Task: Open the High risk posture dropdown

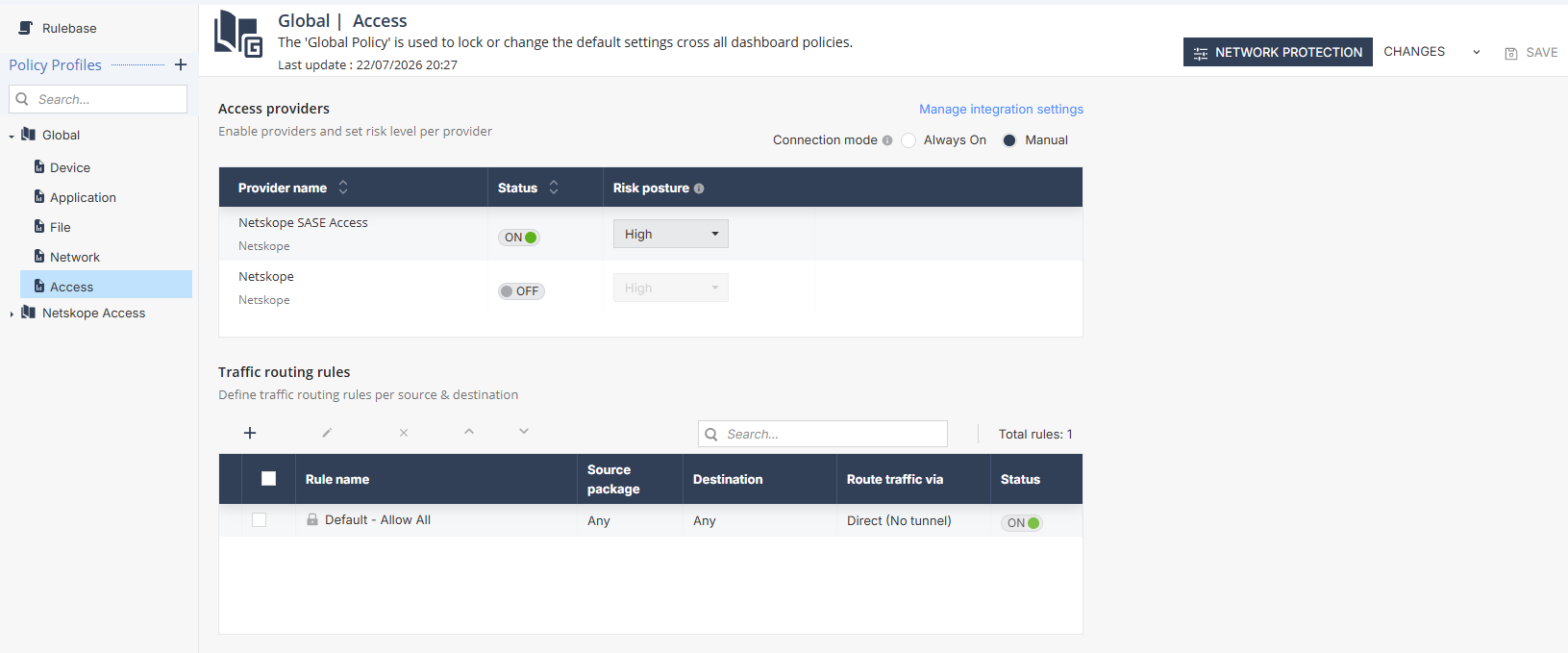Action: click(x=671, y=234)
